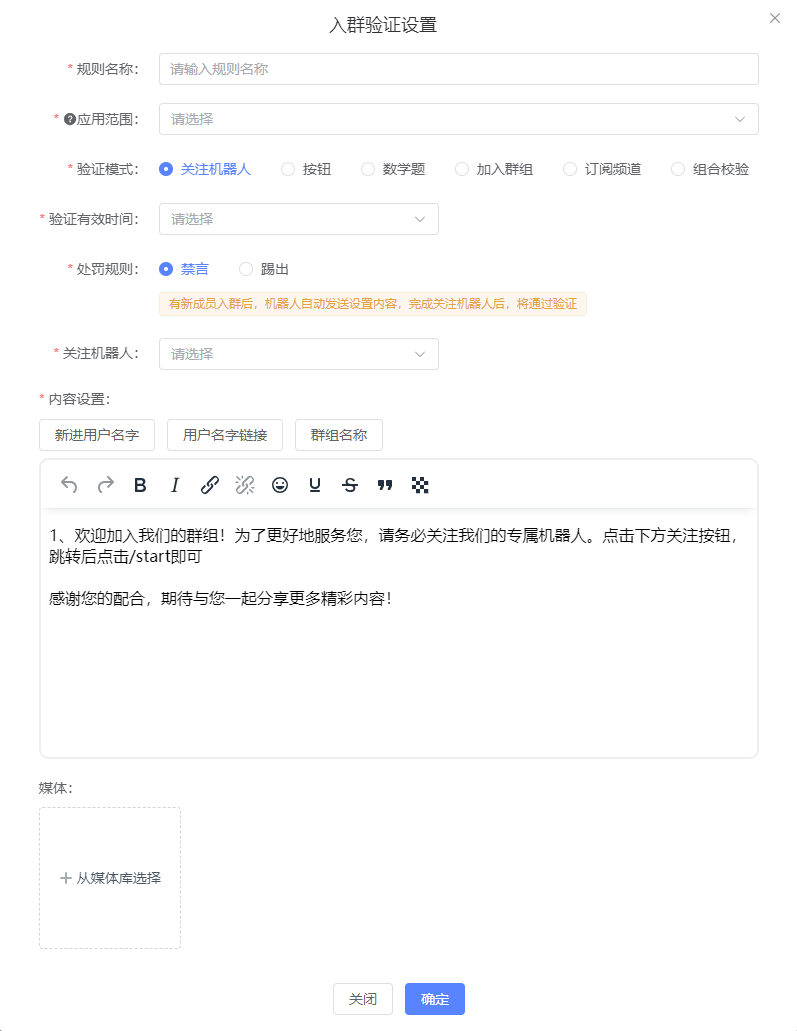This screenshot has height=1031, width=797.
Task: Insert a link using the chain icon
Action: (210, 485)
